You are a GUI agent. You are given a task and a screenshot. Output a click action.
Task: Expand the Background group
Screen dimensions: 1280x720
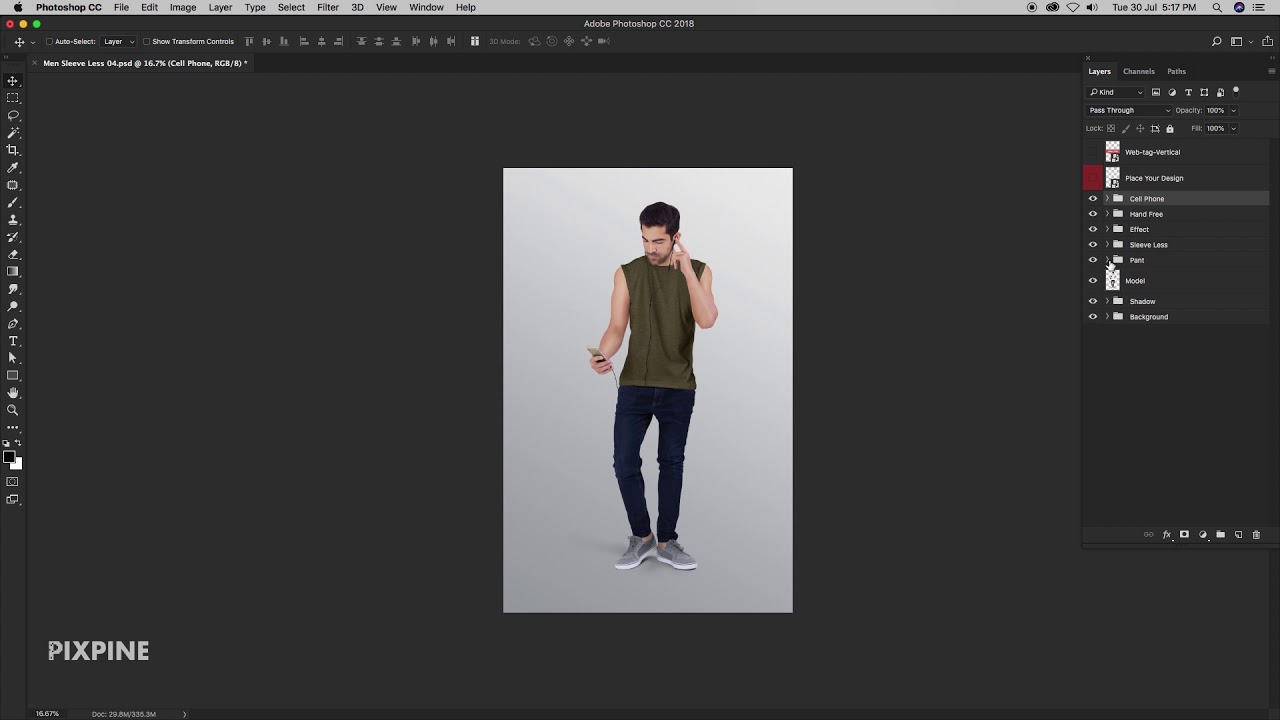pos(1107,317)
